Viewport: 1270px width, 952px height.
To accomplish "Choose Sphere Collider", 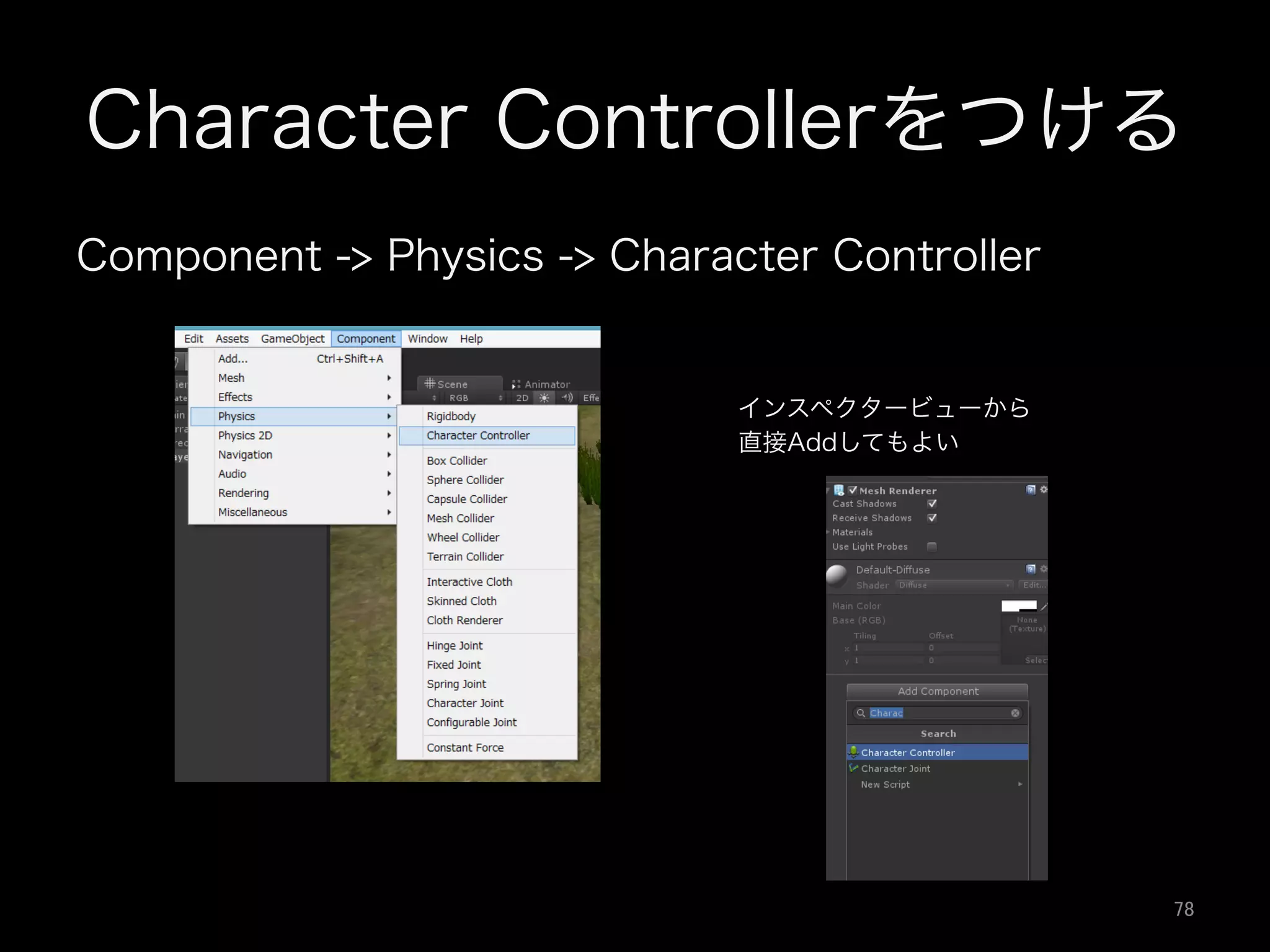I will (487, 480).
